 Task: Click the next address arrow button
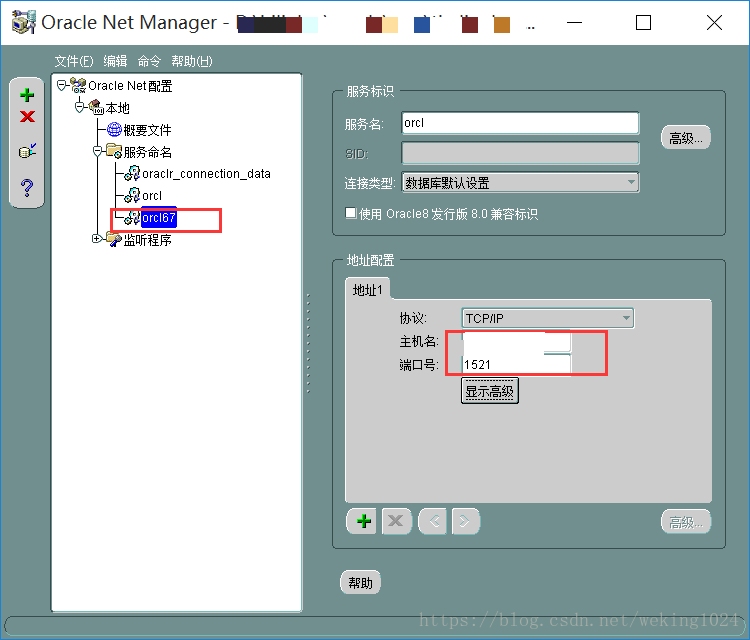[465, 521]
